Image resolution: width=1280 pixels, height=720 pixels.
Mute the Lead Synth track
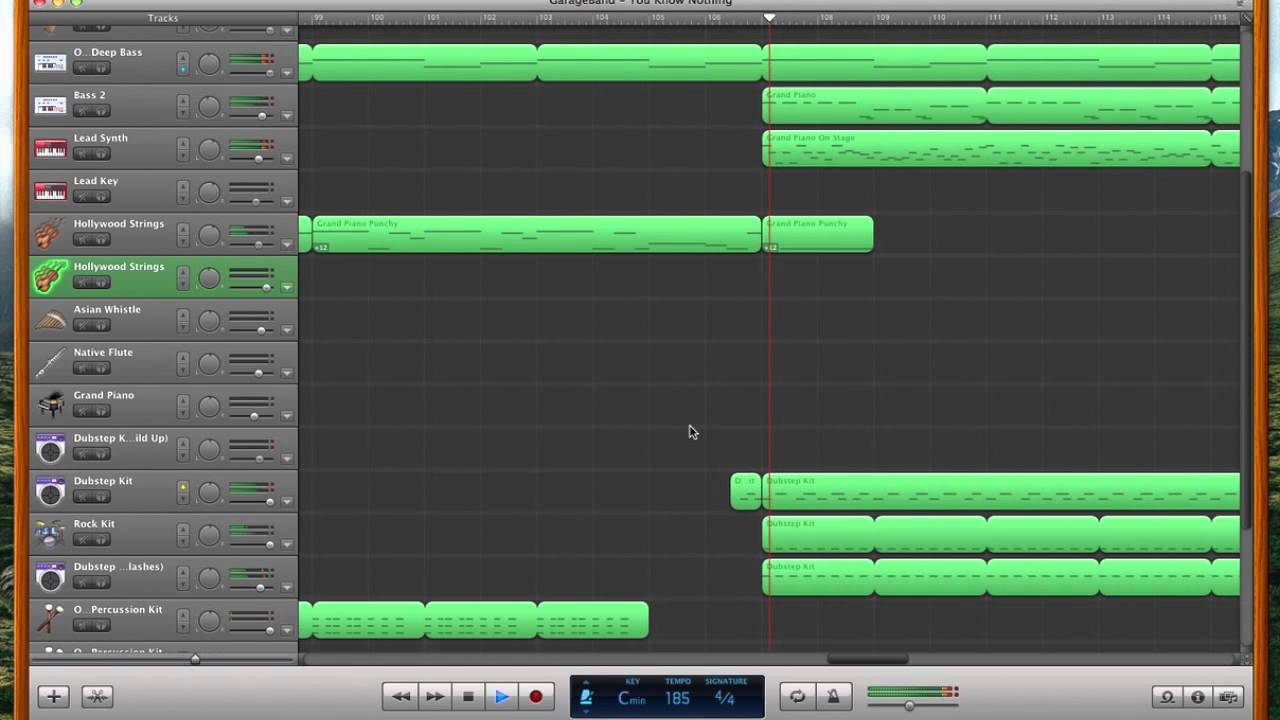83,155
